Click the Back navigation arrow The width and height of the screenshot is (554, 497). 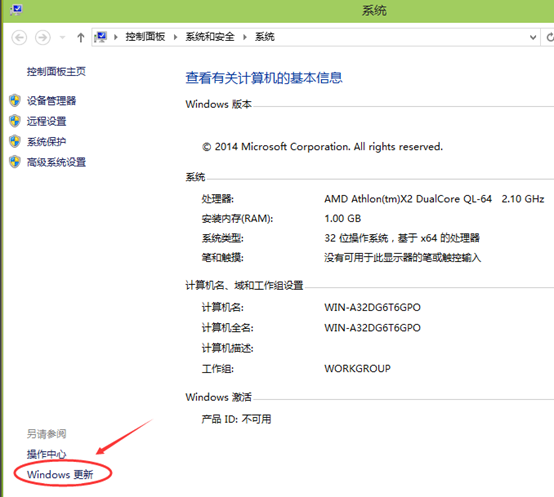pos(19,37)
